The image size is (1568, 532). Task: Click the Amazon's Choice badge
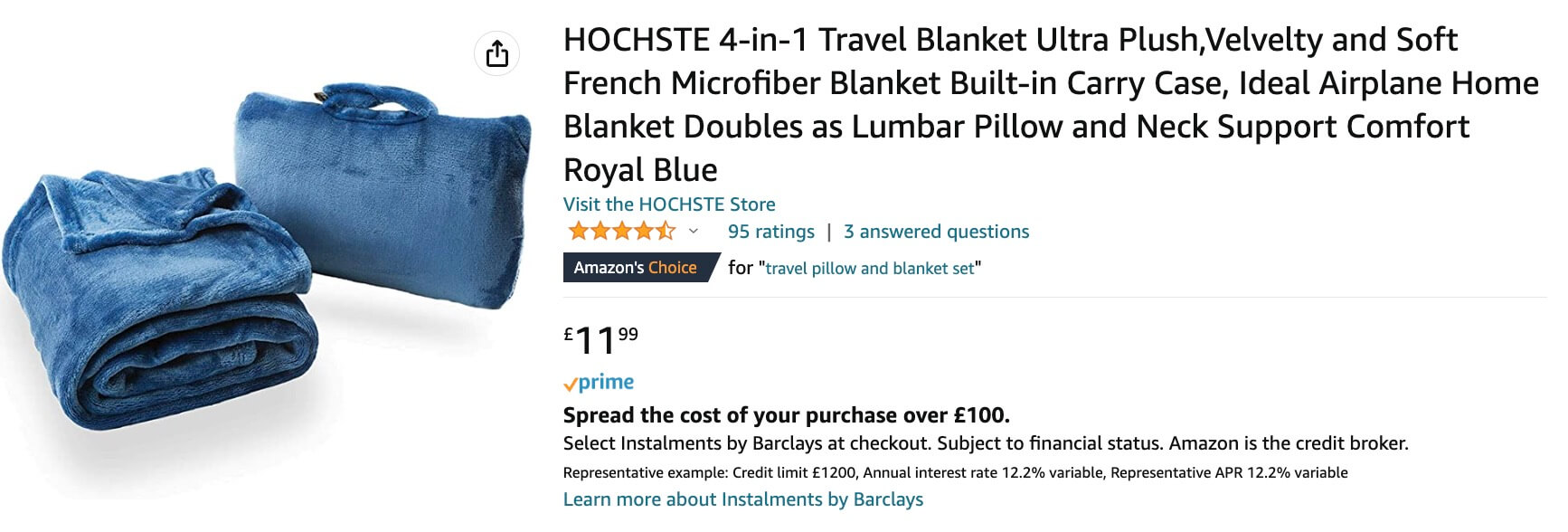pos(636,268)
